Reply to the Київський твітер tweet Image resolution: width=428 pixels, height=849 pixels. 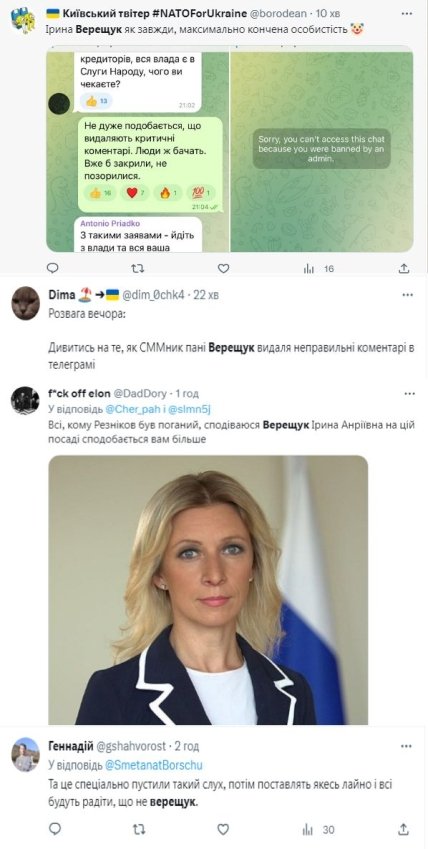53,267
